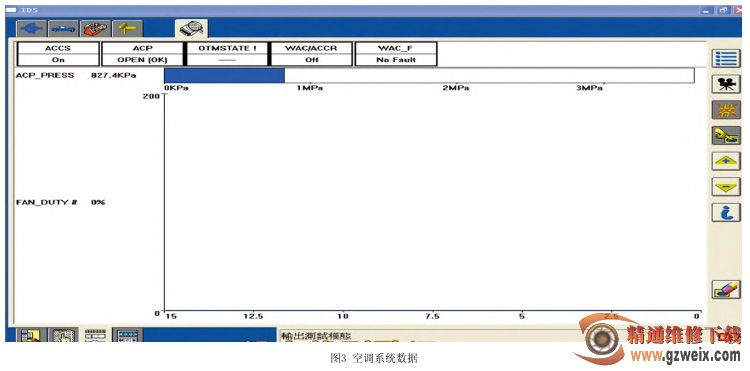Switch to the blue vehicle tab
750x371 pixels.
tap(64, 29)
